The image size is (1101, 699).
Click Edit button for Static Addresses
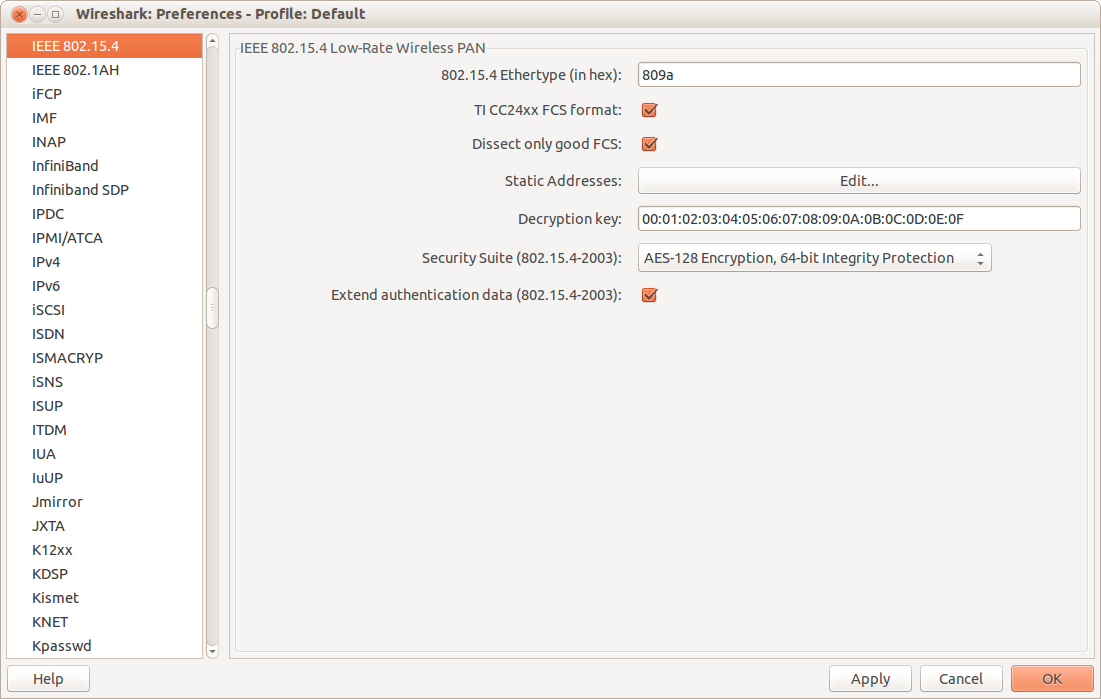[859, 181]
